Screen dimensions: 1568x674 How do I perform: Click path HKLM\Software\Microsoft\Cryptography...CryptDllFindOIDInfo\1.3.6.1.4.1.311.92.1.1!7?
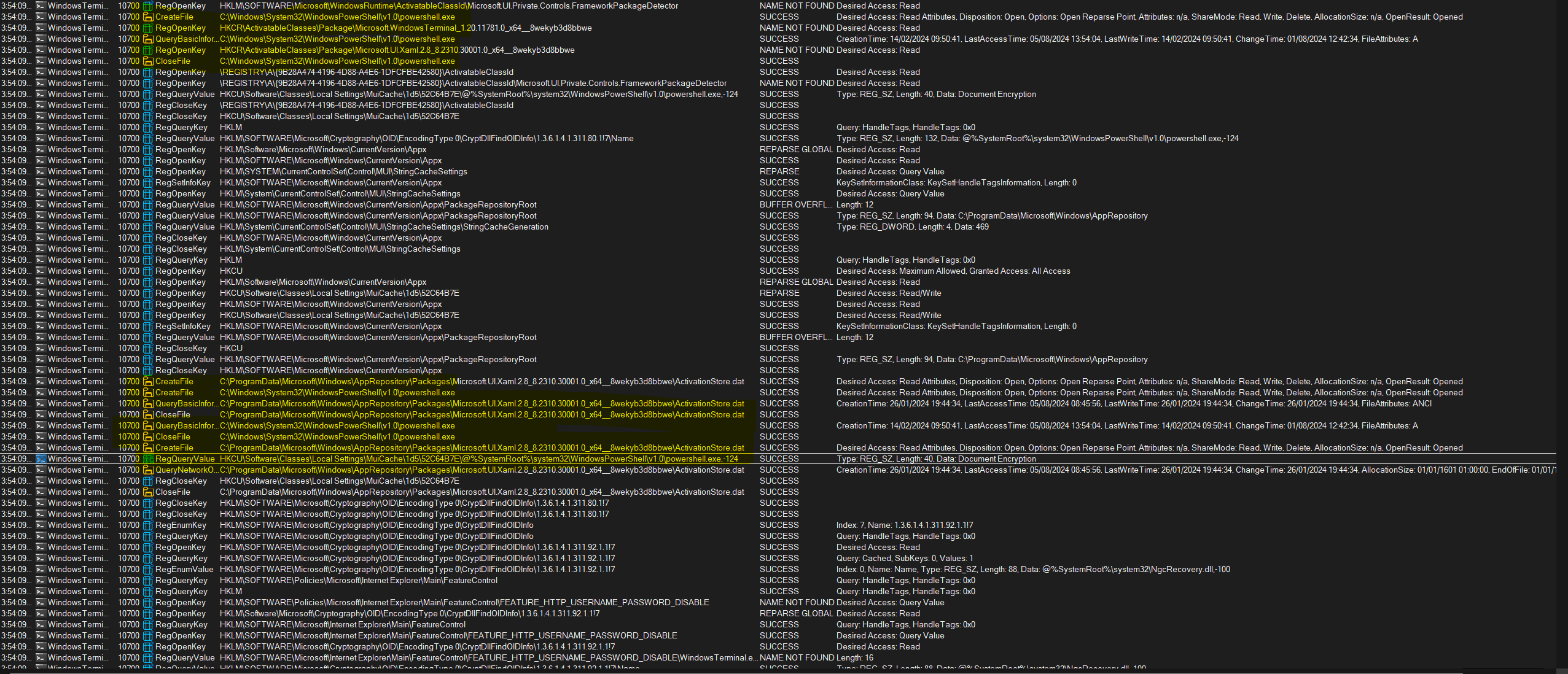(410, 613)
